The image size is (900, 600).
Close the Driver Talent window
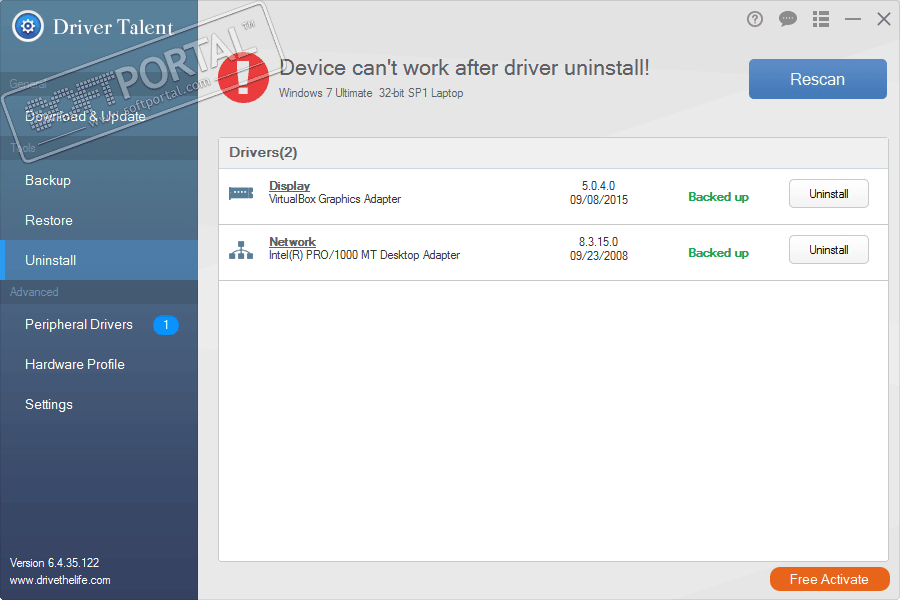(884, 20)
